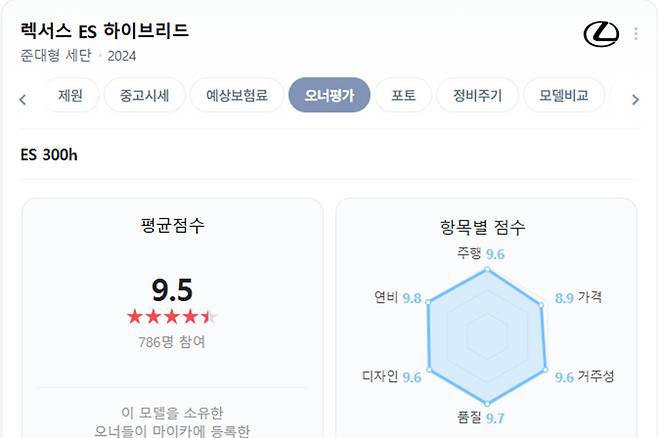Viewport: 658px width, 438px height.
Task: Click the 가격 8.9 score label
Action: pos(578,298)
